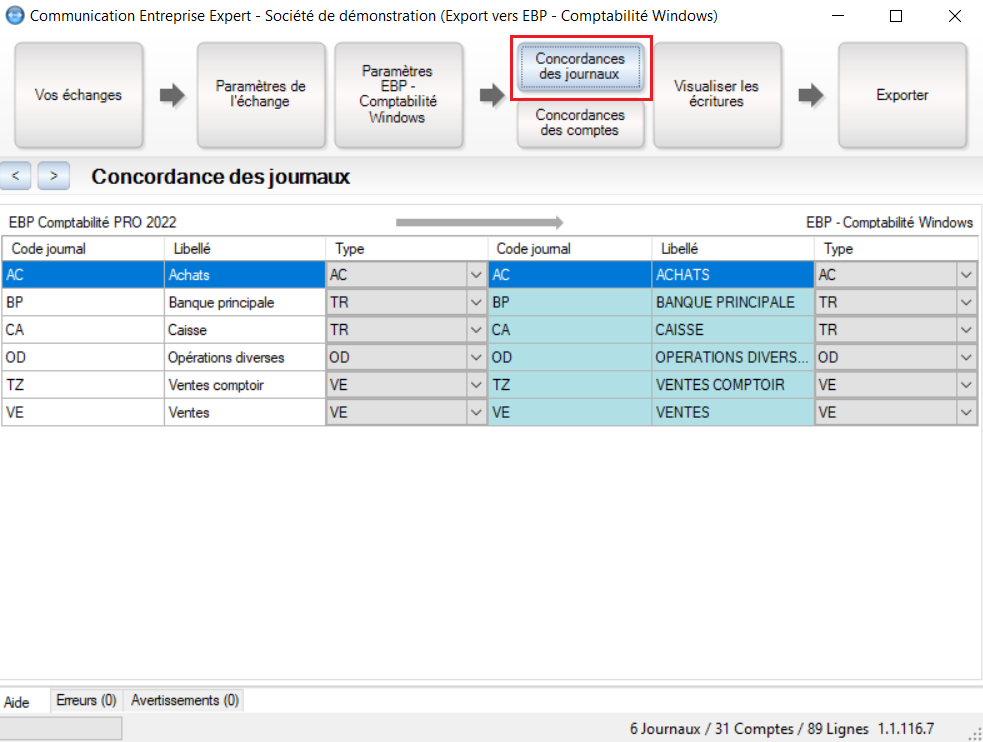
Task: Open source Type dropdown for Caisse row
Action: (476, 330)
